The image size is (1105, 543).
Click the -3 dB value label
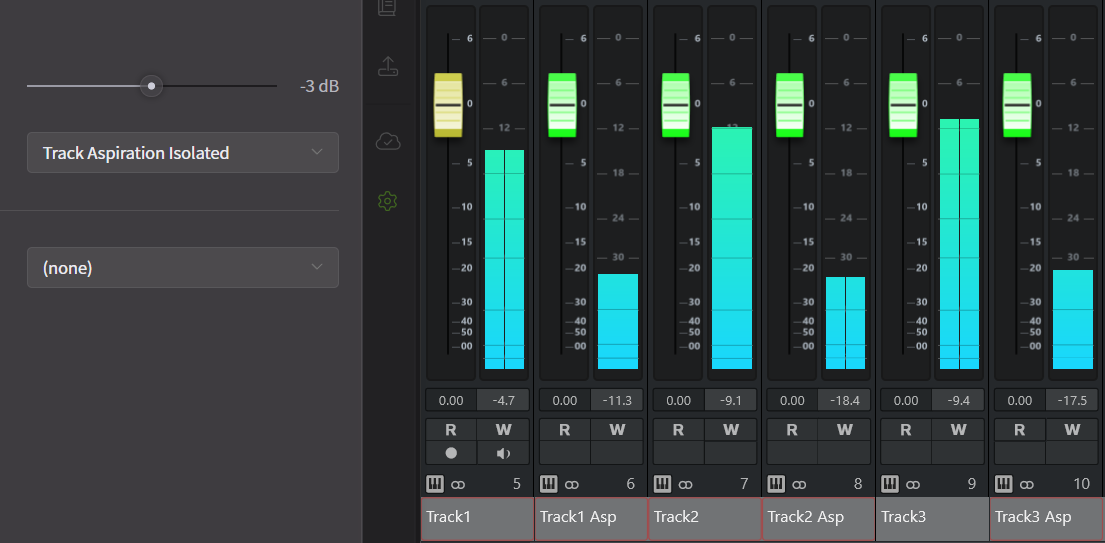coord(319,87)
